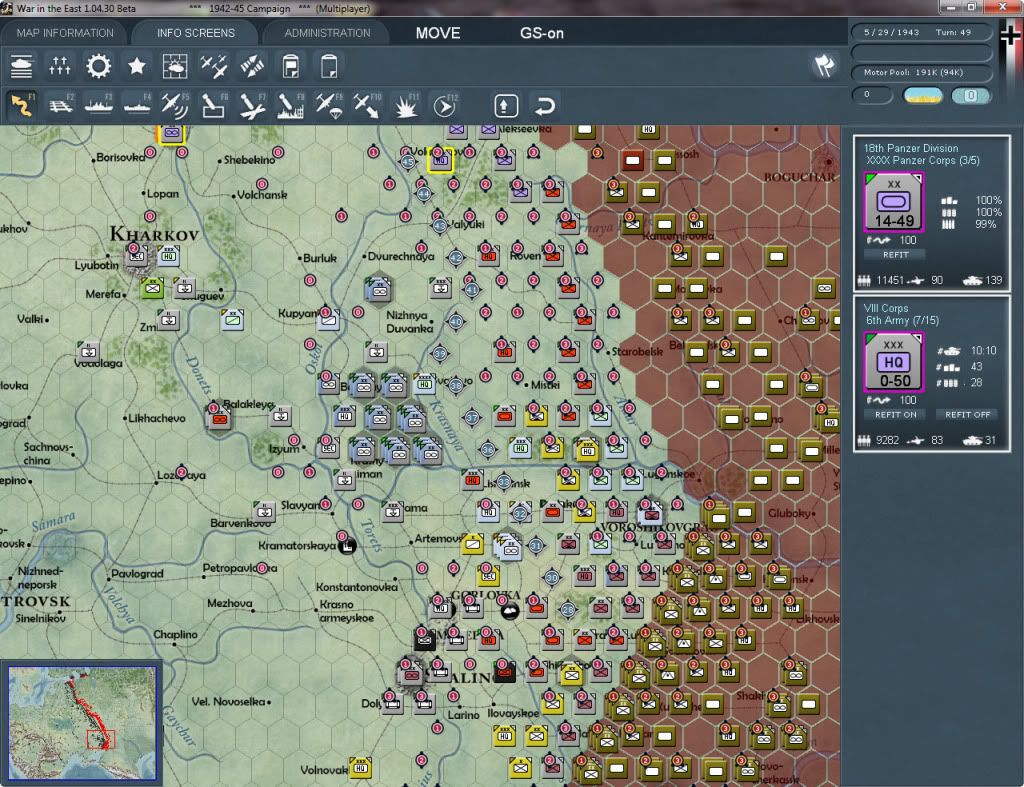Image resolution: width=1024 pixels, height=787 pixels.
Task: Open the production gear screen
Action: (98, 66)
